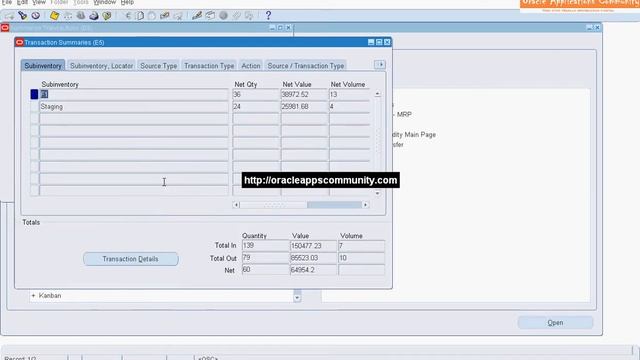This screenshot has width=640, height=360.
Task: Open the Edit menu
Action: click(x=22, y=2)
